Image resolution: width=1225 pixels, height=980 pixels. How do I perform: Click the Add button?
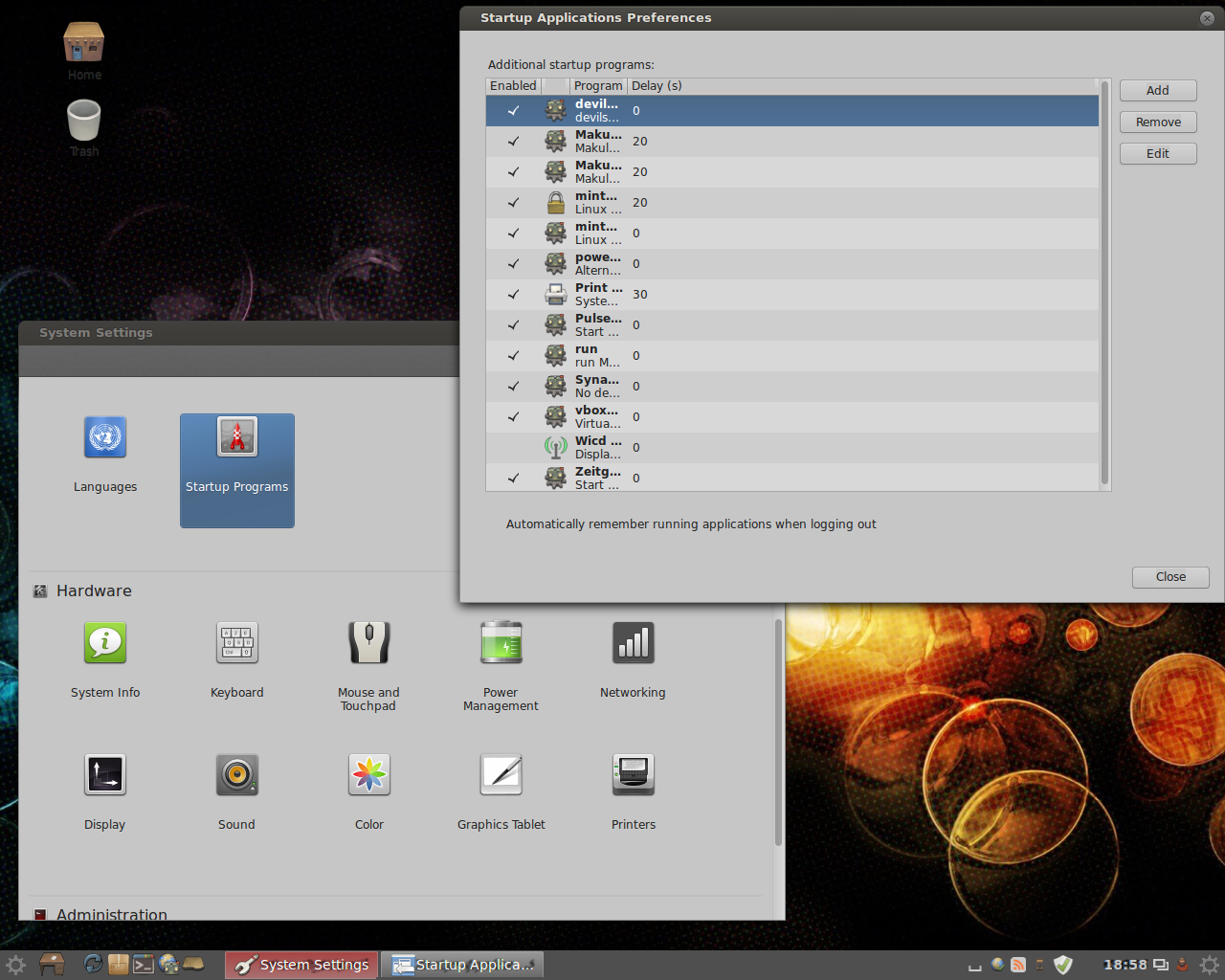point(1158,90)
